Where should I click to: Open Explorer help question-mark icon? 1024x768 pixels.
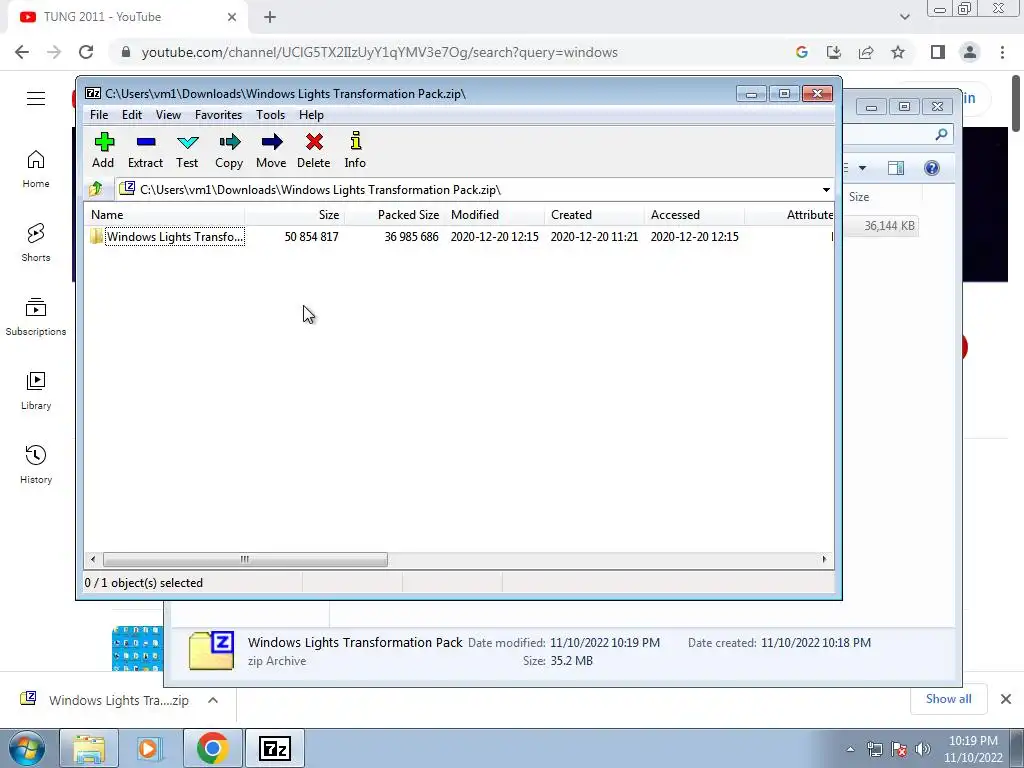tap(932, 168)
